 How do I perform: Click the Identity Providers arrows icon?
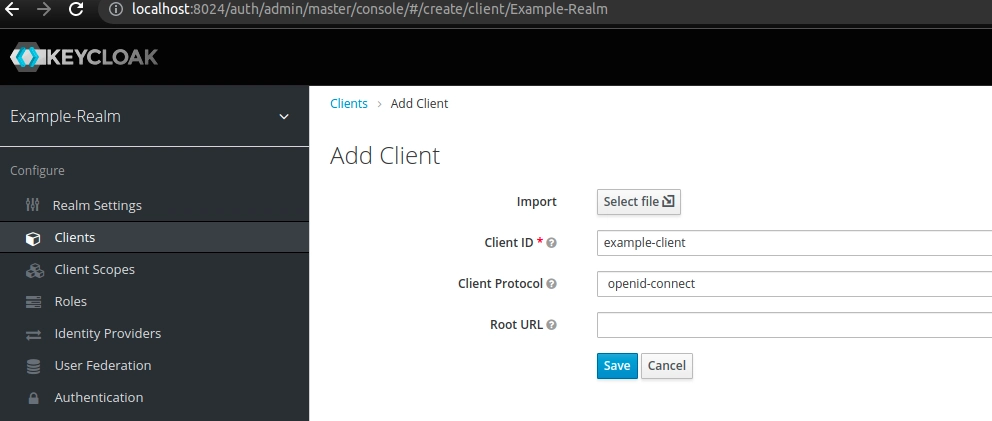33,334
